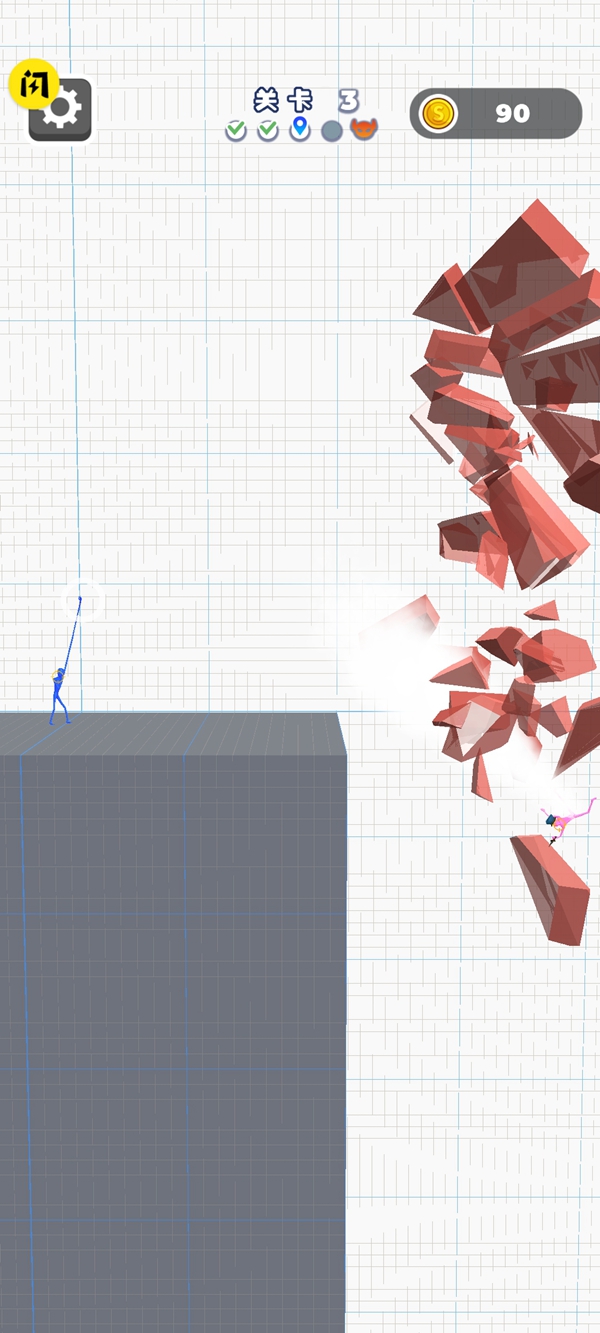600x1333 pixels.
Task: Click the red slab beneath pink enemy
Action: click(551, 887)
